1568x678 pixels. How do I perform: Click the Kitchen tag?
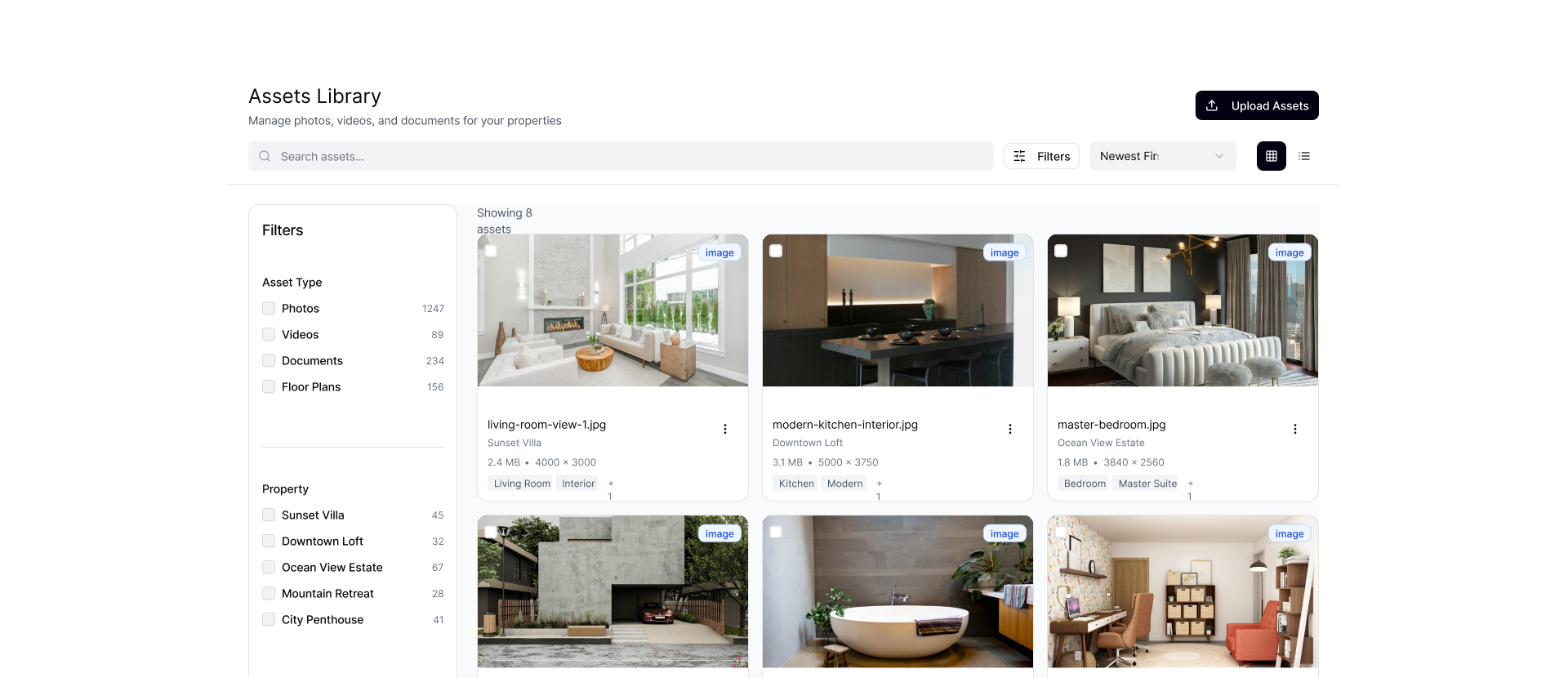[796, 484]
